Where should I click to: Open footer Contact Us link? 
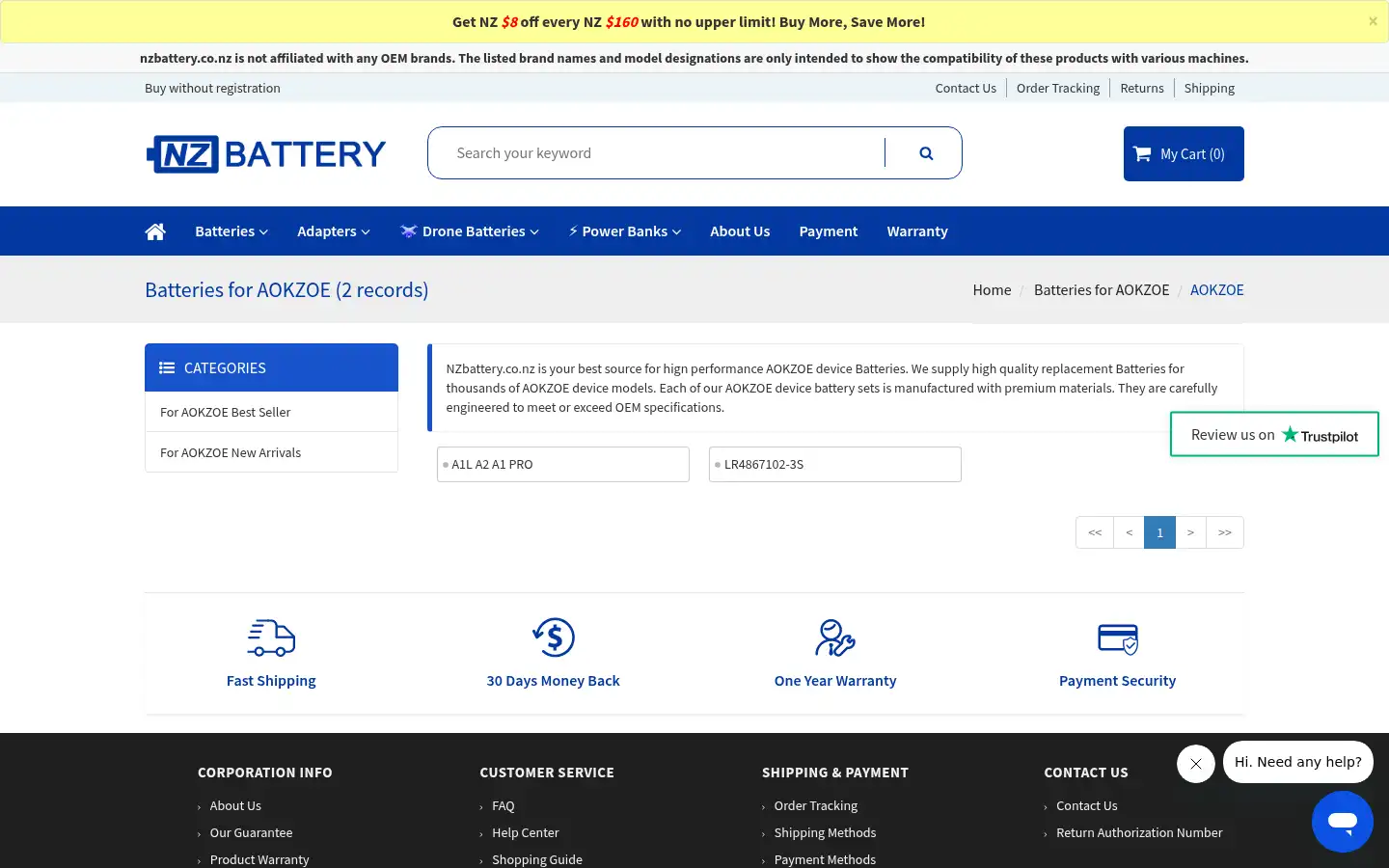[1087, 805]
